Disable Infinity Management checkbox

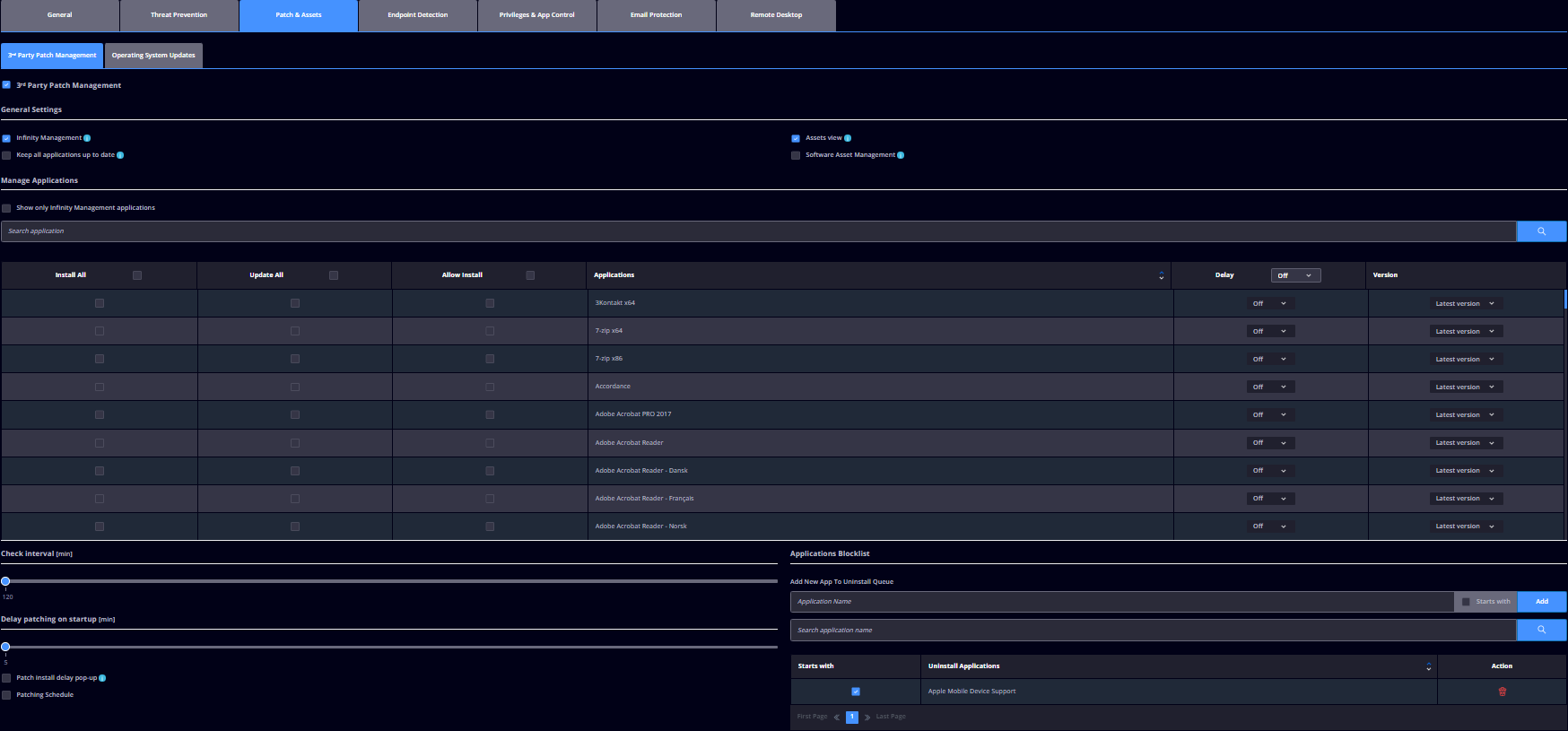click(6, 138)
